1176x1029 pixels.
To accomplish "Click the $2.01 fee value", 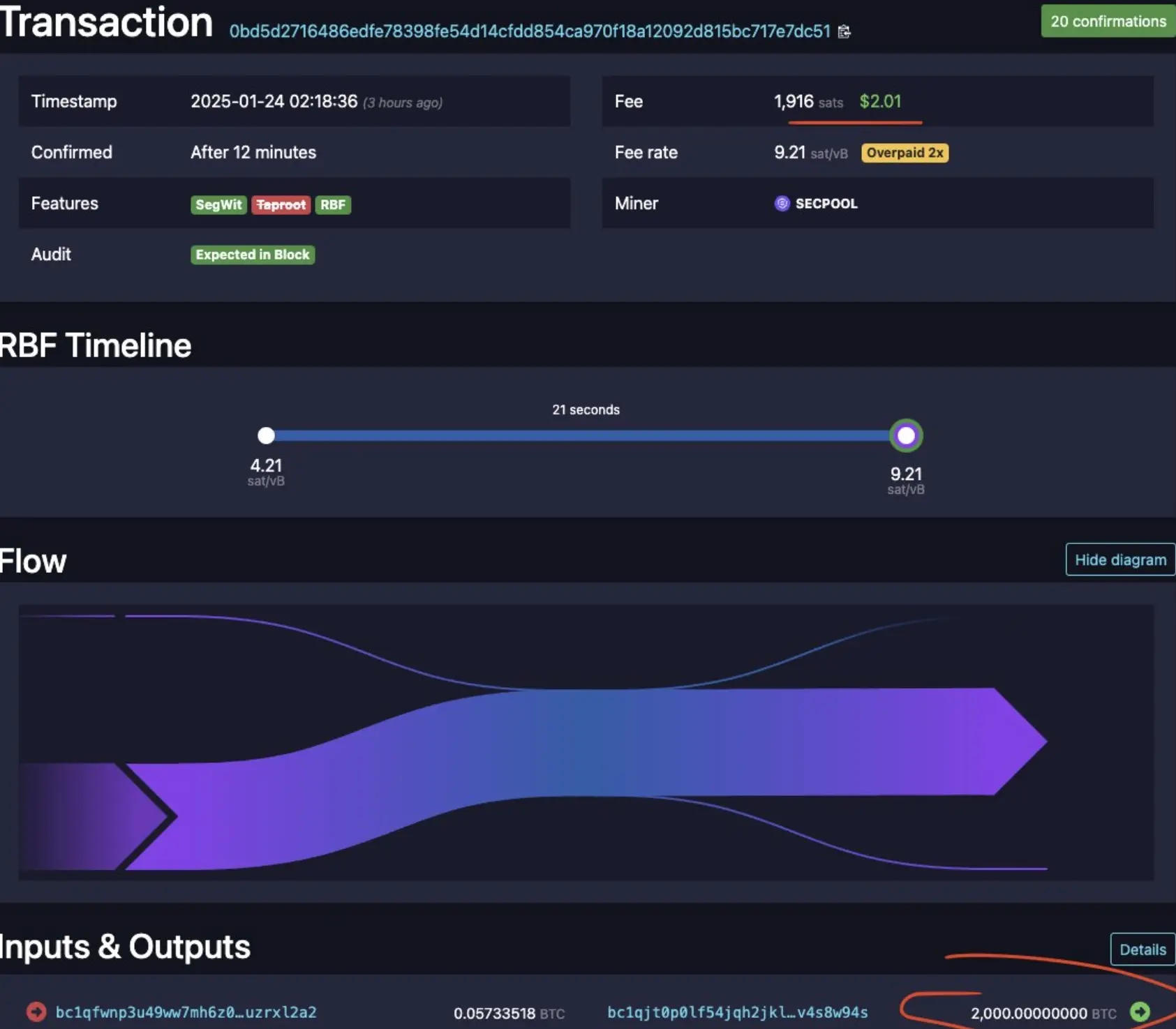I will [880, 101].
